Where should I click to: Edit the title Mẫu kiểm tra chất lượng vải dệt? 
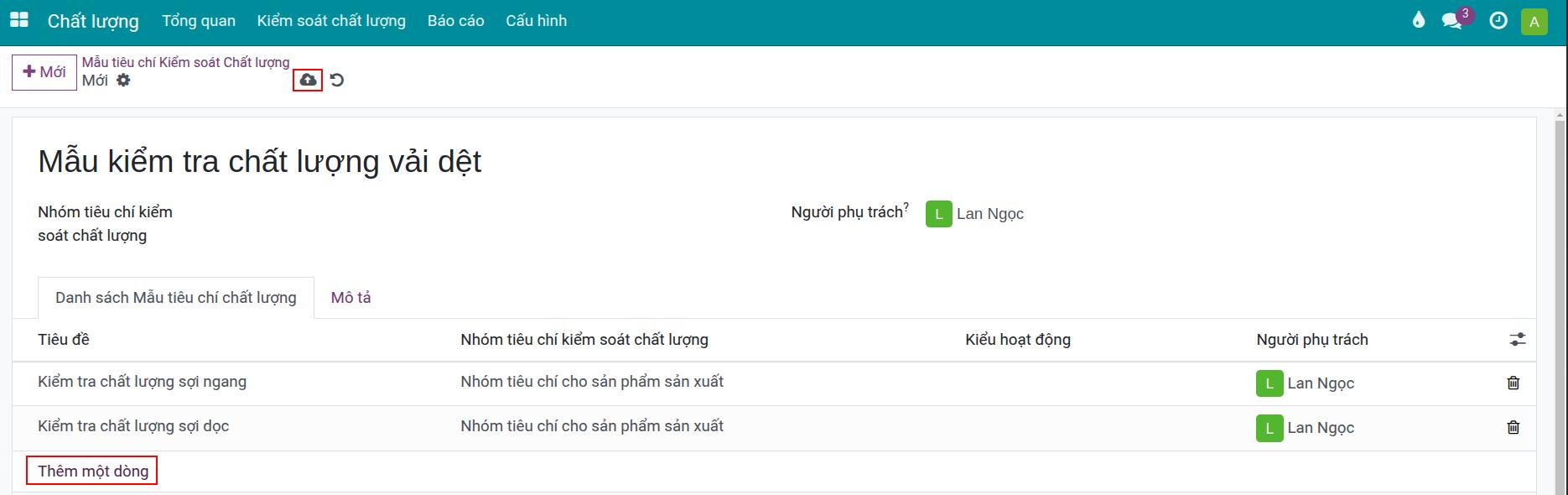coord(260,161)
